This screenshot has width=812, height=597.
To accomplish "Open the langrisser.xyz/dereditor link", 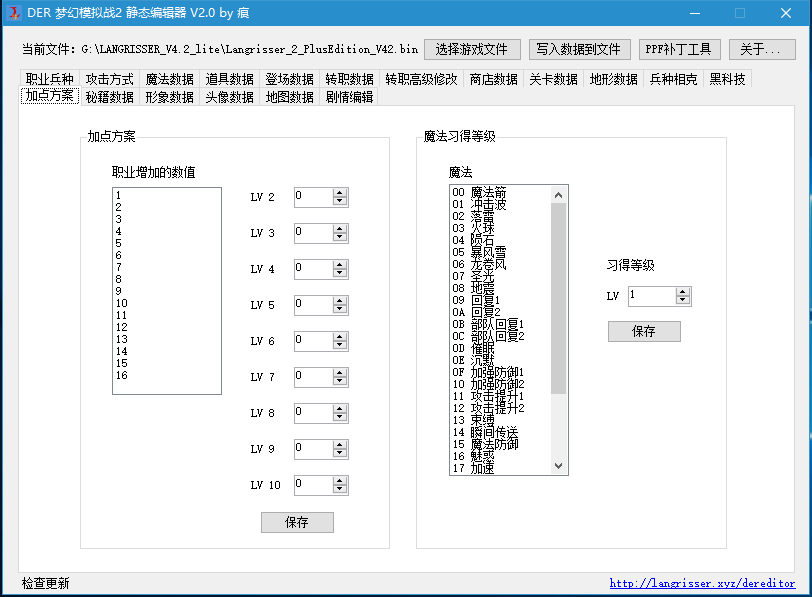I will tap(702, 583).
